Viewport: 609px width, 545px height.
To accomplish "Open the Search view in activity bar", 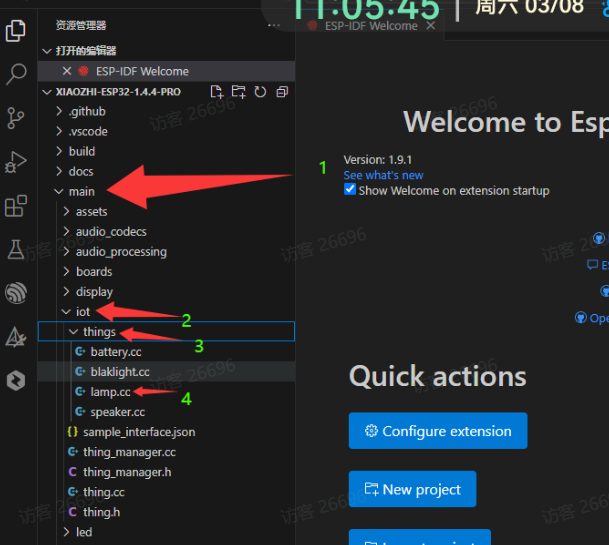I will (16, 74).
